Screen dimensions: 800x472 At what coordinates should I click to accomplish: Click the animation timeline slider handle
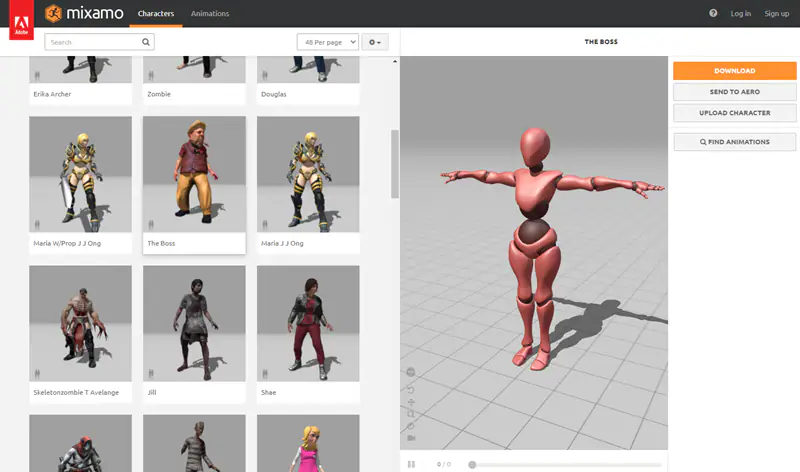pos(472,465)
